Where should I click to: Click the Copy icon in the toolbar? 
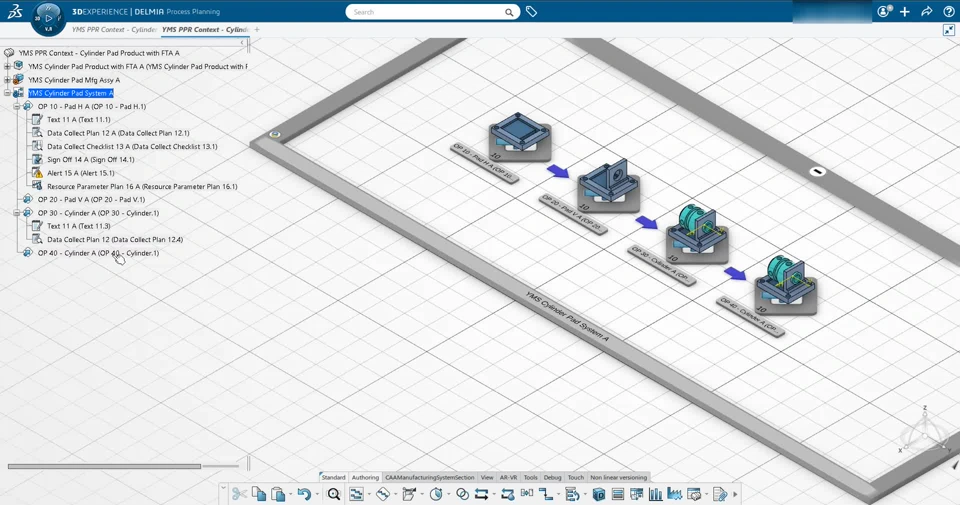259,494
